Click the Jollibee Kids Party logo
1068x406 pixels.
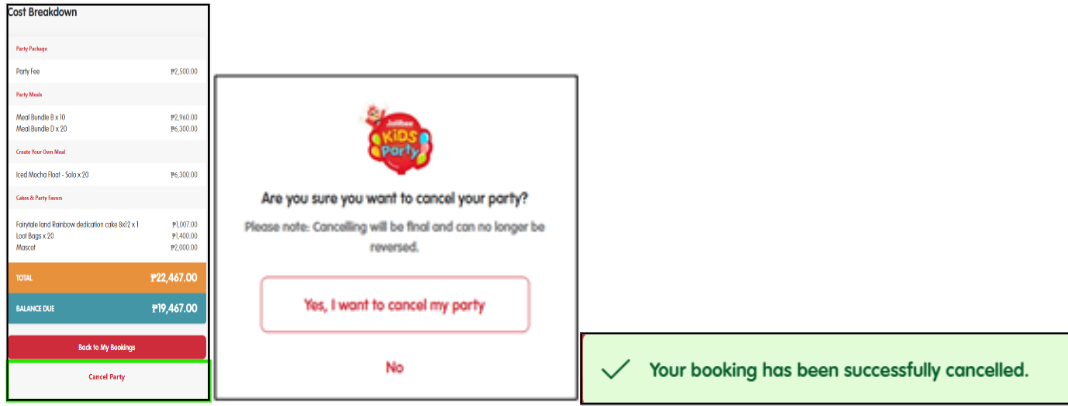398,140
